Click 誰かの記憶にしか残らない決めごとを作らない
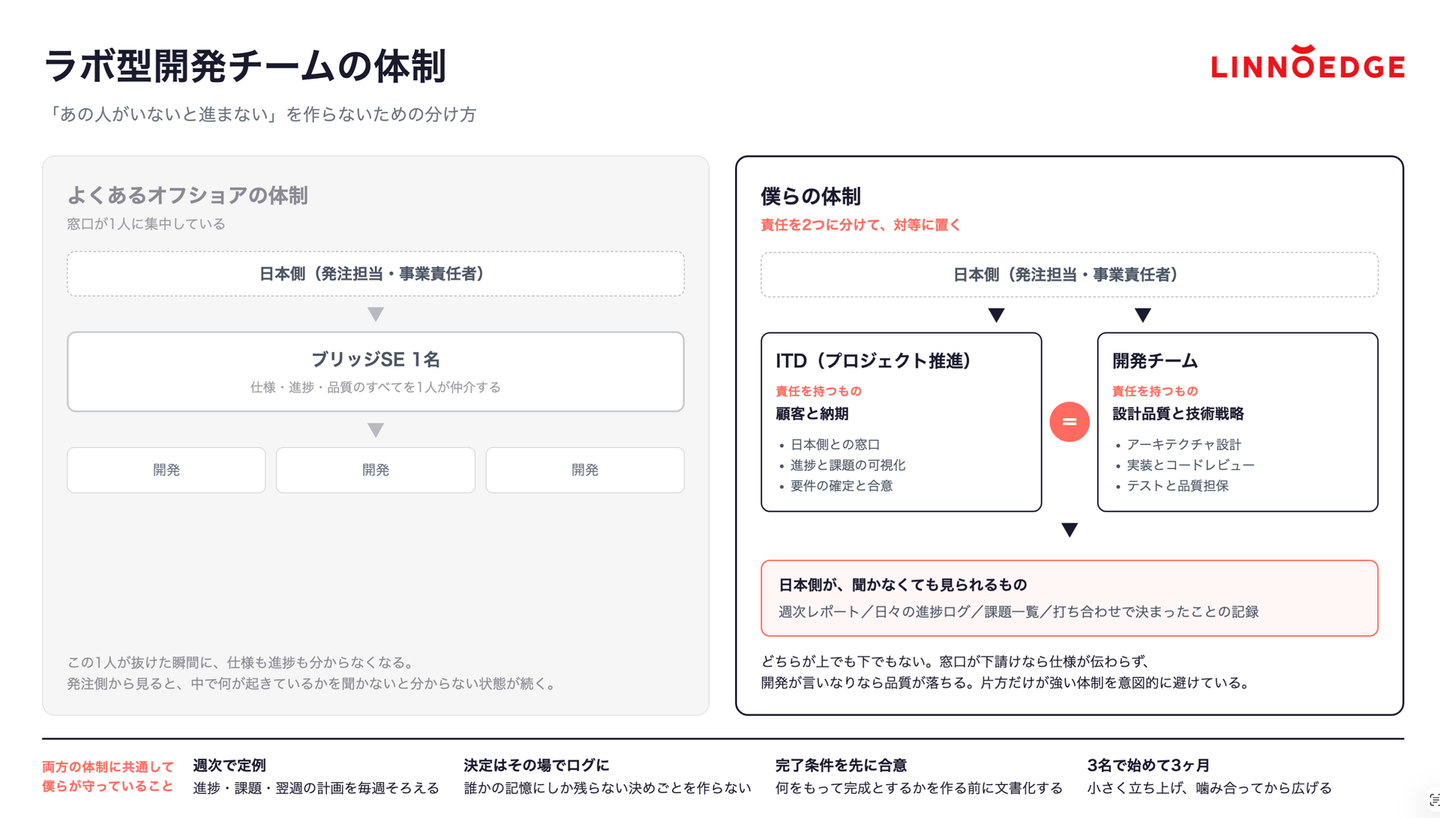1440x818 pixels. [607, 788]
